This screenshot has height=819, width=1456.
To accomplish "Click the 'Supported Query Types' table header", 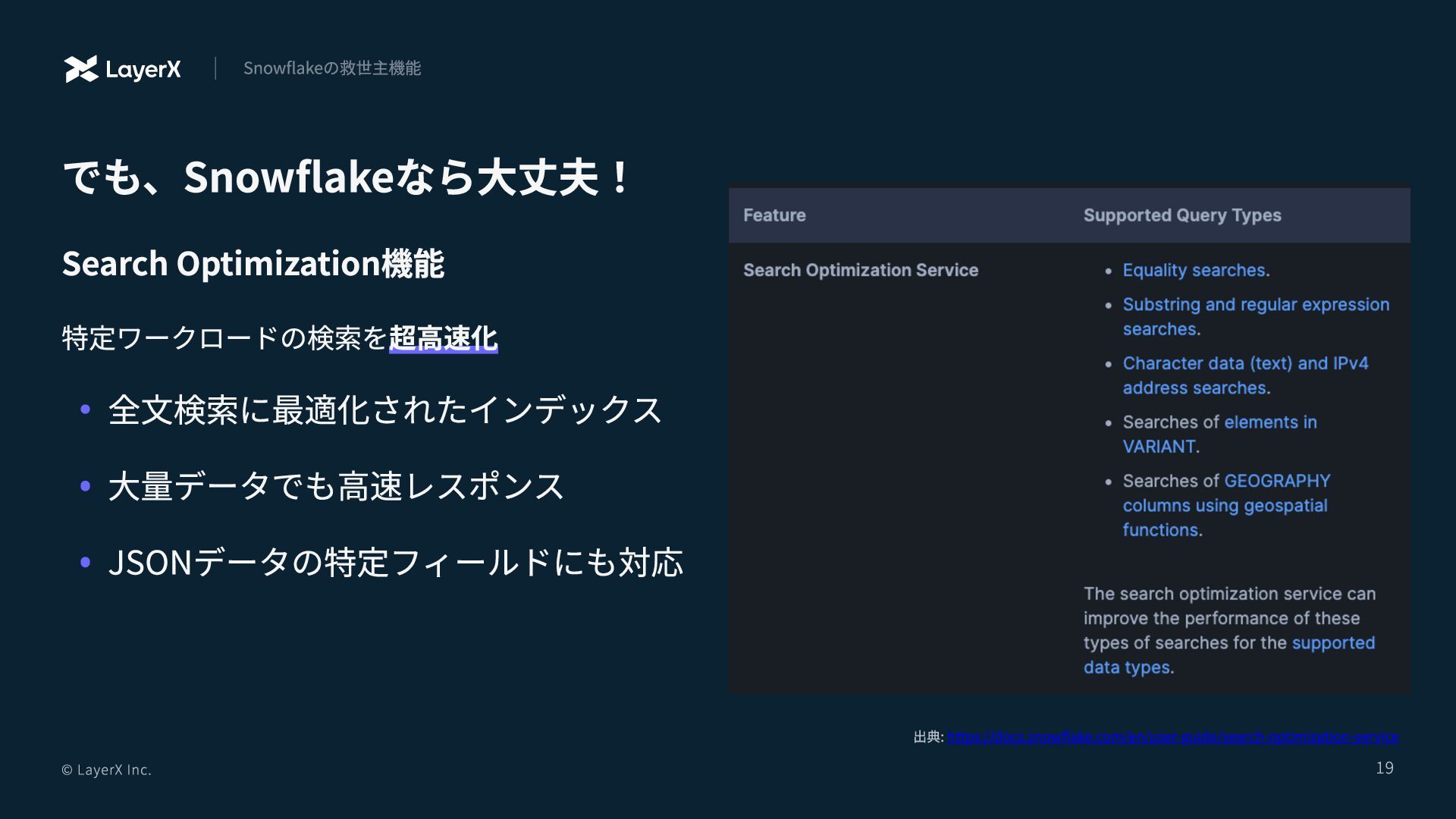I will pos(1182,215).
